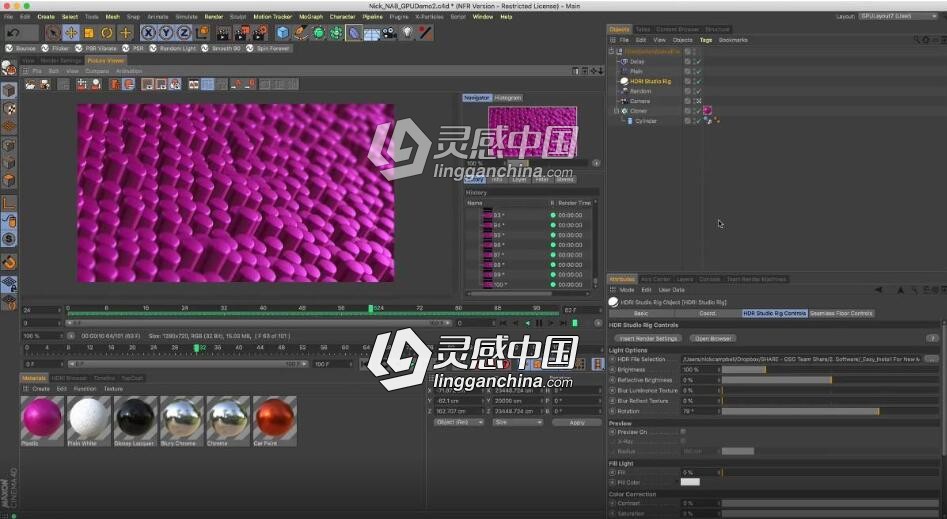Activate the Rotate tool
Image resolution: width=947 pixels, height=519 pixels.
pyautogui.click(x=107, y=33)
